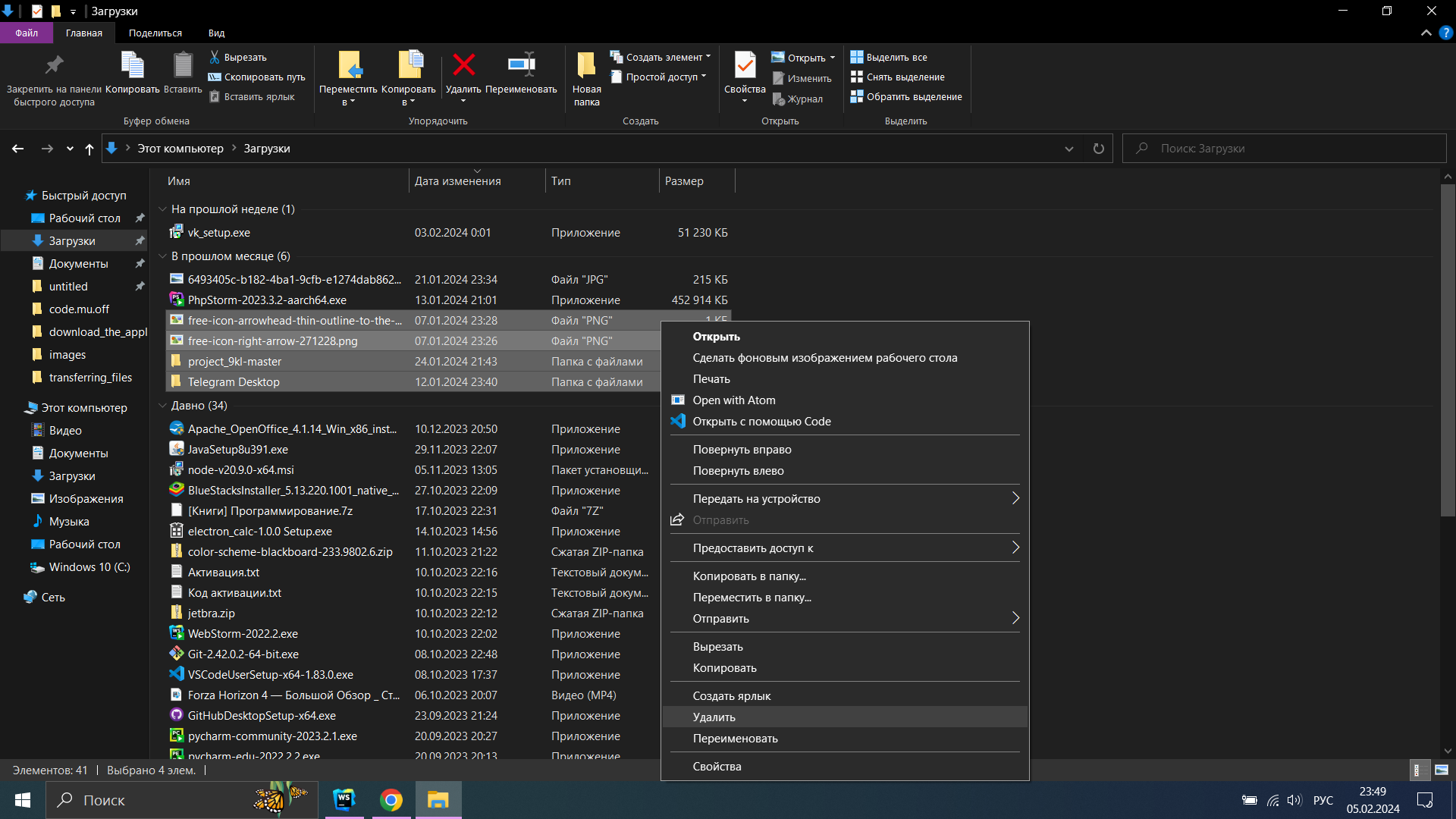Image resolution: width=1456 pixels, height=819 pixels.
Task: Open the Windows Start menu
Action: click(x=23, y=800)
